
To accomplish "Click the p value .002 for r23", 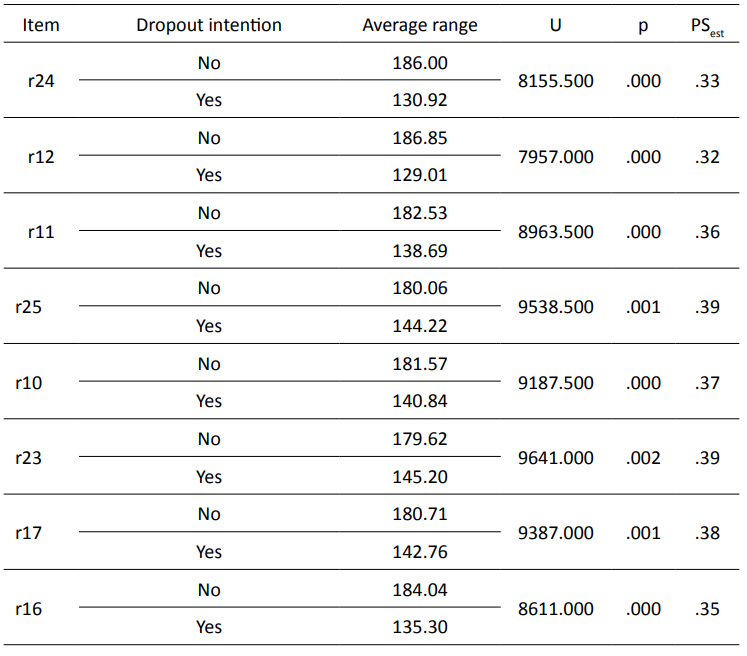I will (x=643, y=458).
